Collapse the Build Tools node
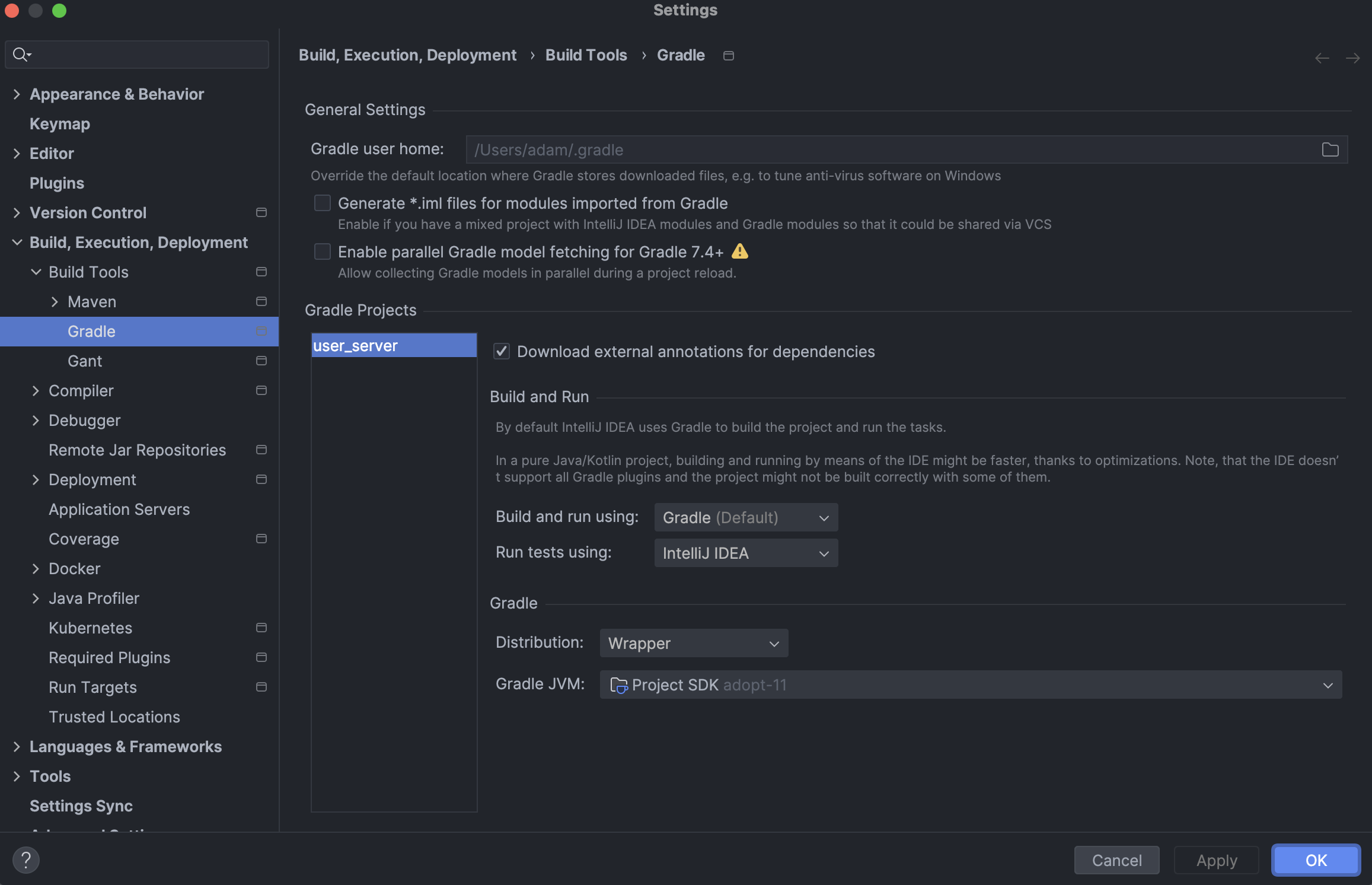The image size is (1372, 885). click(36, 272)
